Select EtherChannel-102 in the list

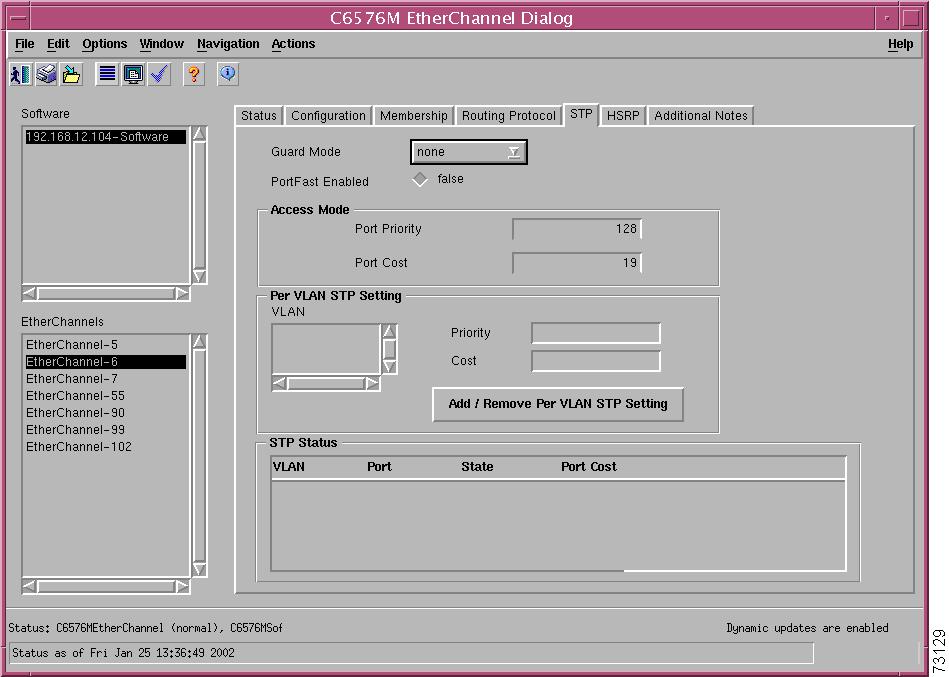(x=105, y=446)
